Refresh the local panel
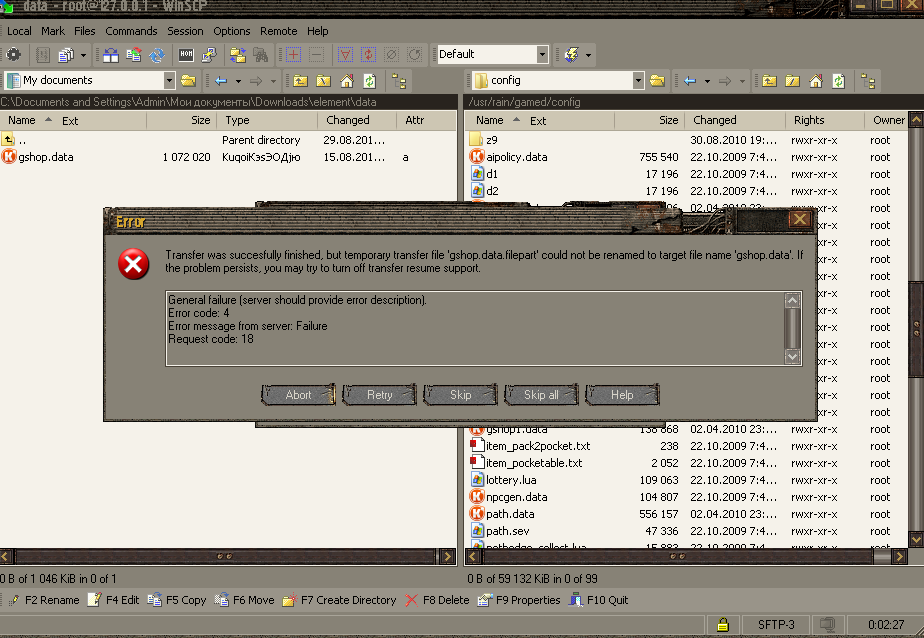924x638 pixels. 370,81
